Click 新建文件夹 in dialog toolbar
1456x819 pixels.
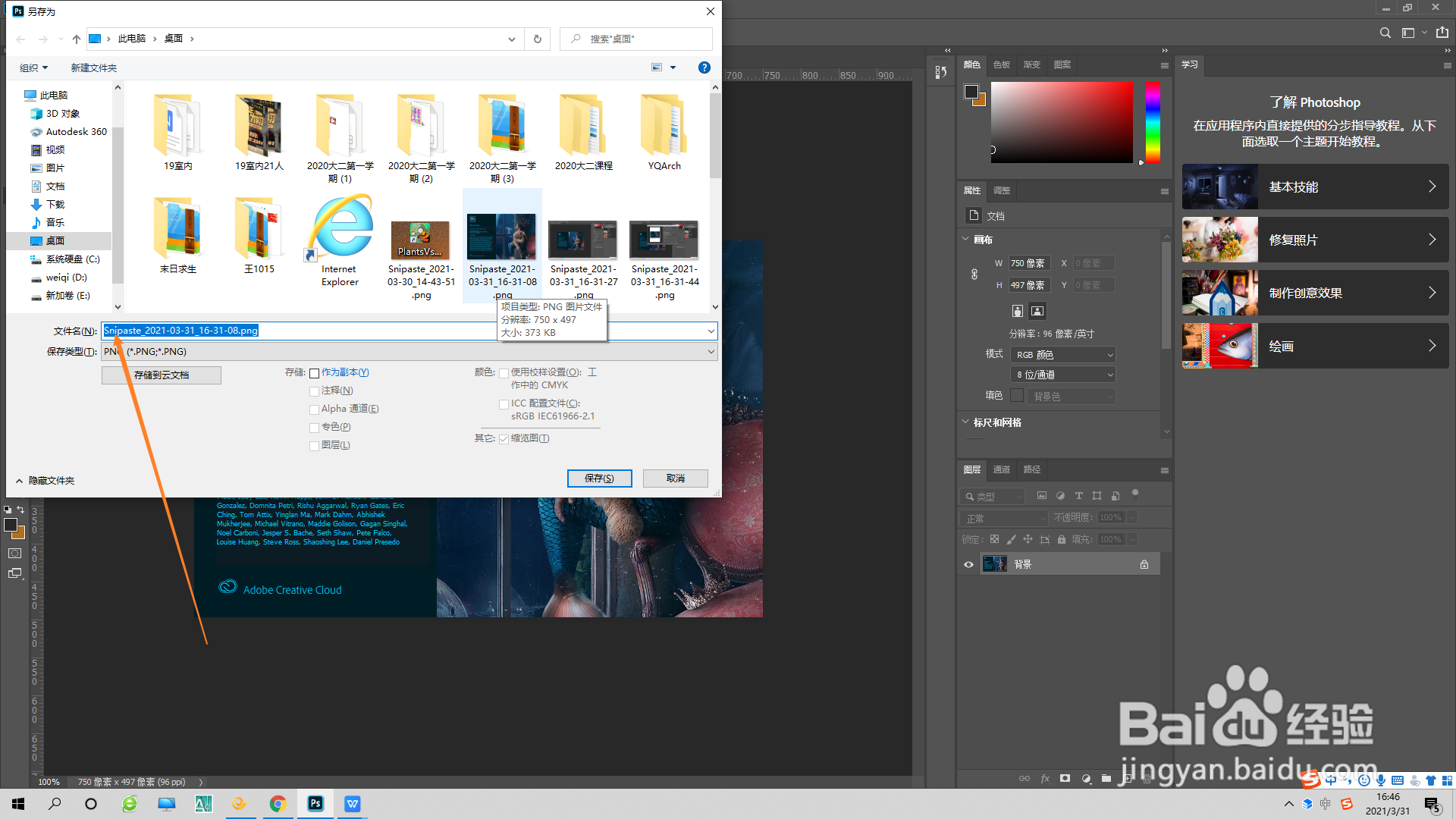pyautogui.click(x=94, y=68)
